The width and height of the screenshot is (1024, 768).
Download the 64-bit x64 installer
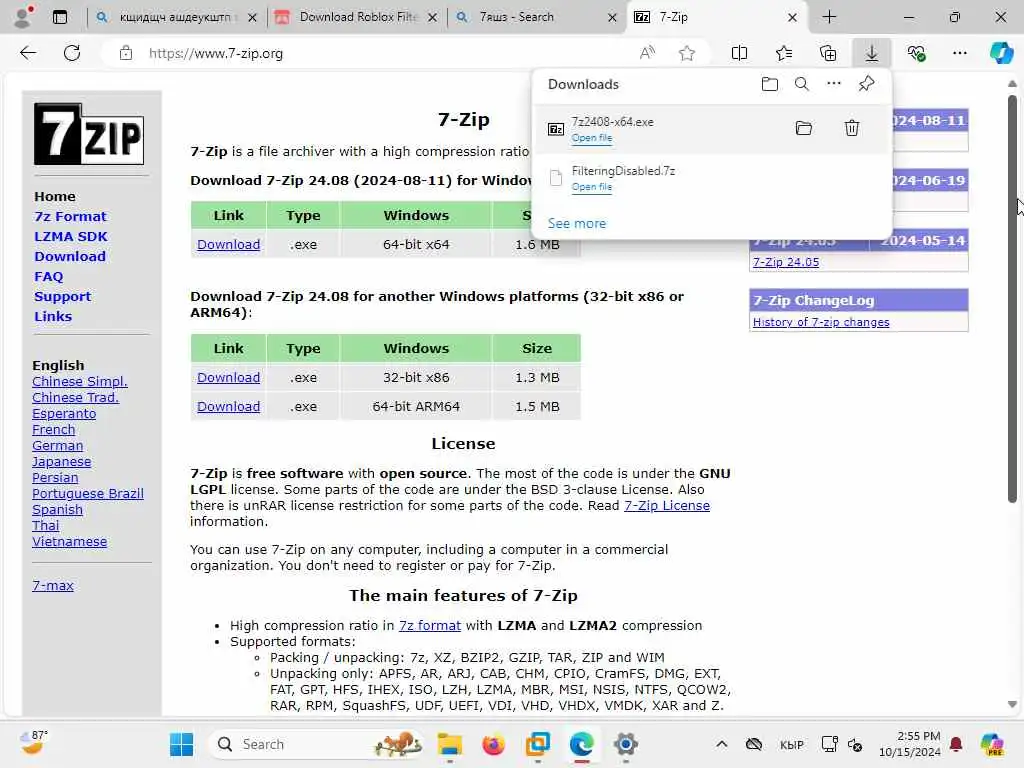pyautogui.click(x=229, y=244)
